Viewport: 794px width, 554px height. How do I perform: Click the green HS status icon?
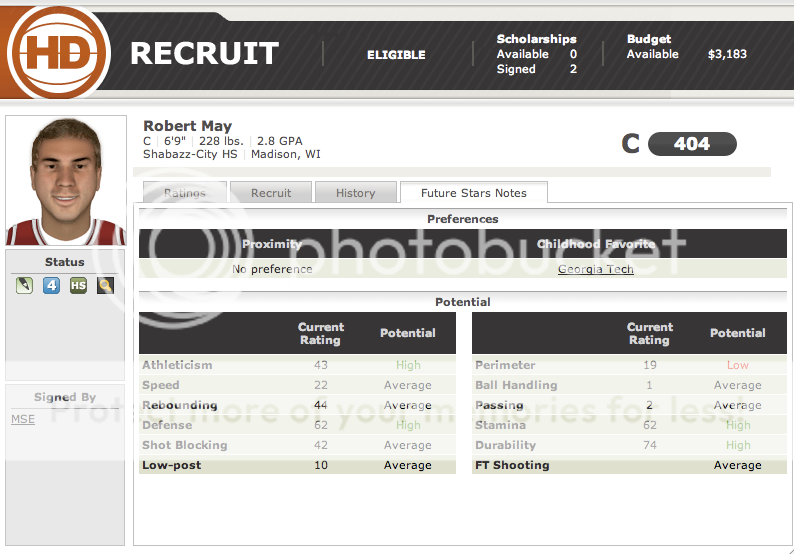78,286
